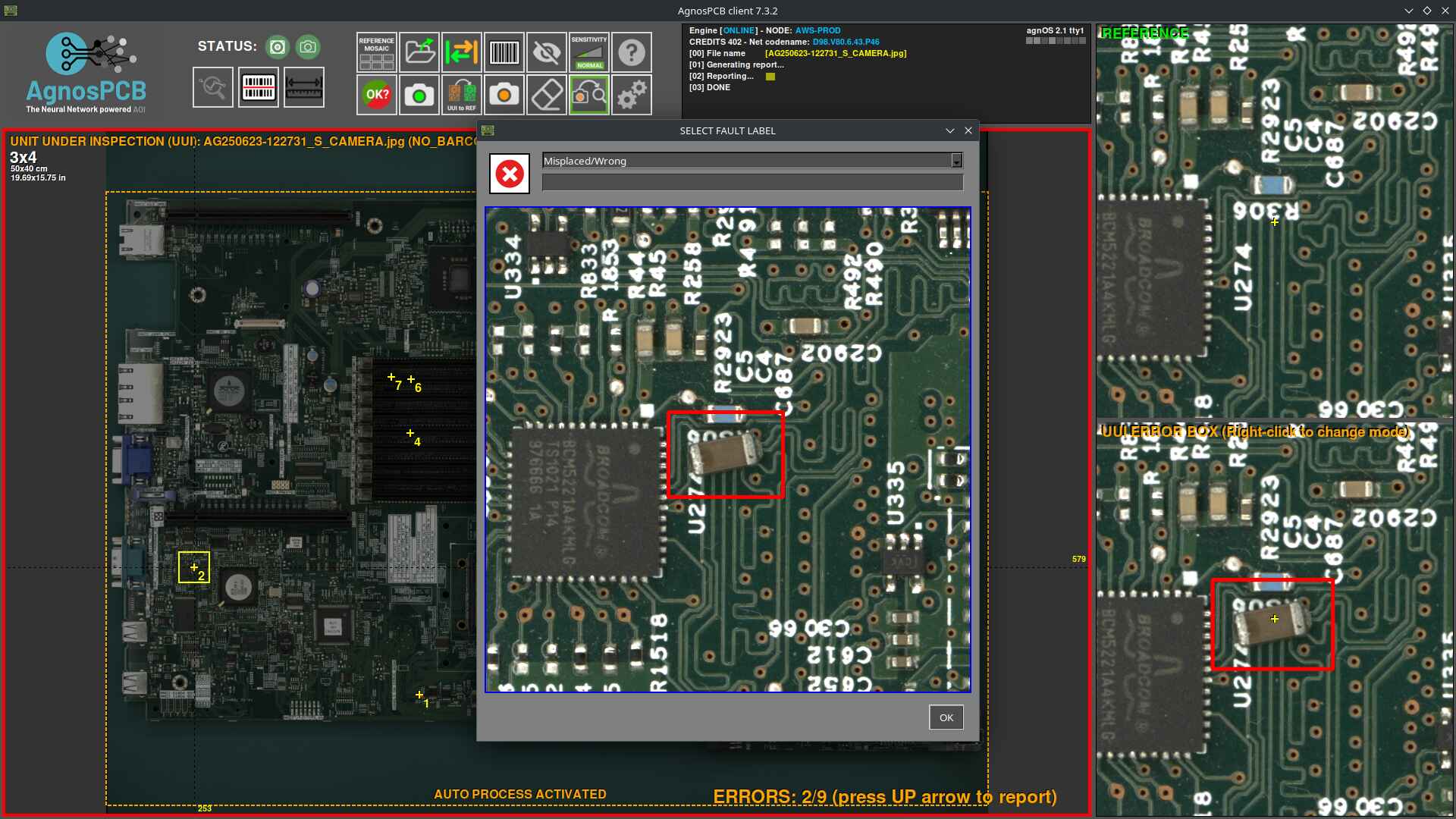Click the barcode scanner icon with red line
This screenshot has width=1456, height=819.
pyautogui.click(x=259, y=87)
